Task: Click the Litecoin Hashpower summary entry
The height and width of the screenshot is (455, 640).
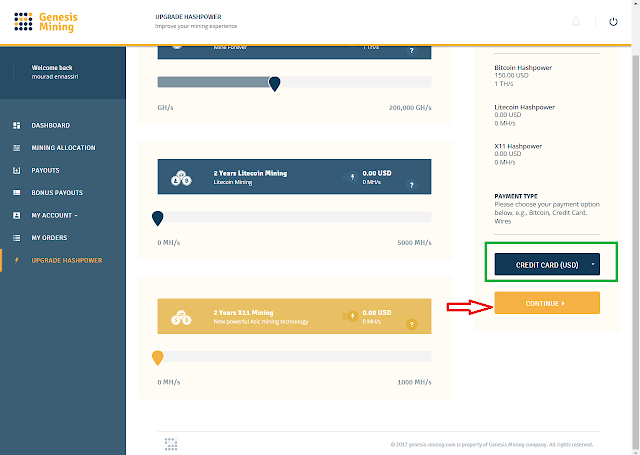Action: coord(524,115)
